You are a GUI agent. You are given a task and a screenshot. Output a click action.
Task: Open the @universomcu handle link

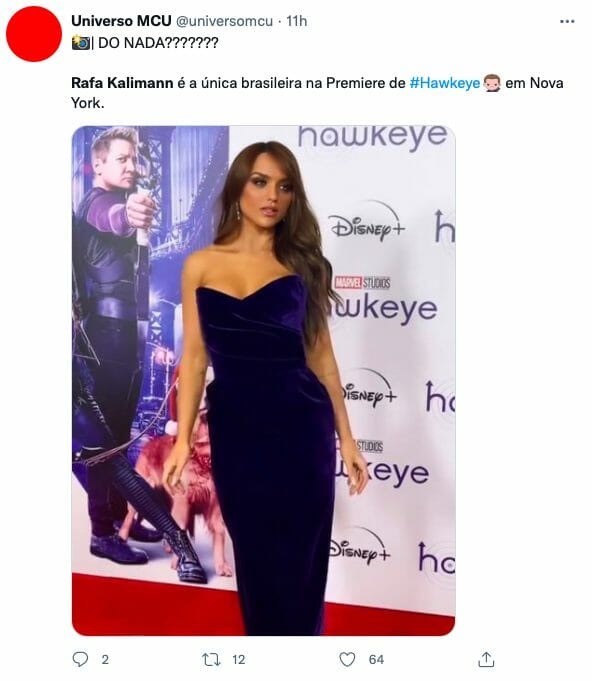pos(224,21)
